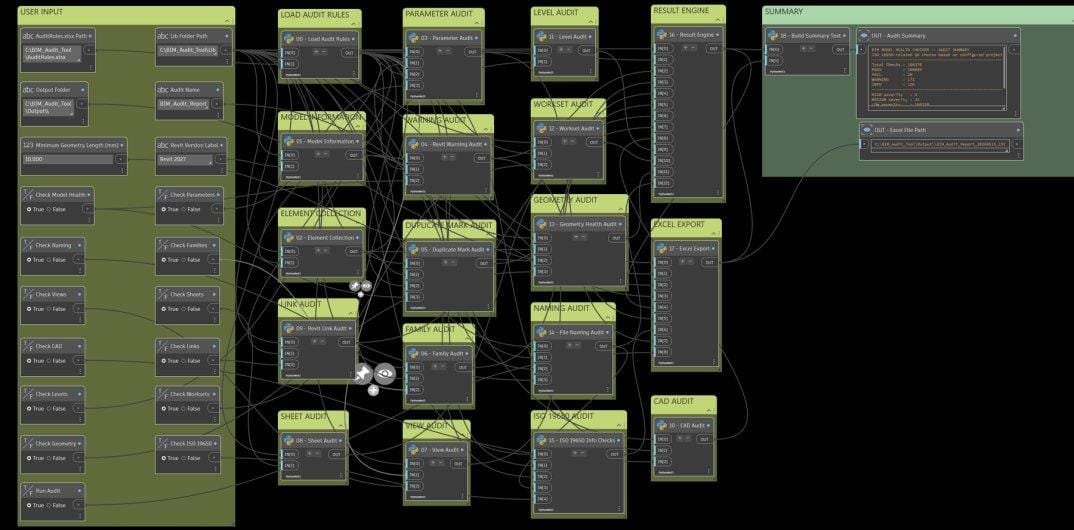Screen dimensions: 1074x530
Task: Click the small pin icon below Element Collection node
Action: click(355, 286)
